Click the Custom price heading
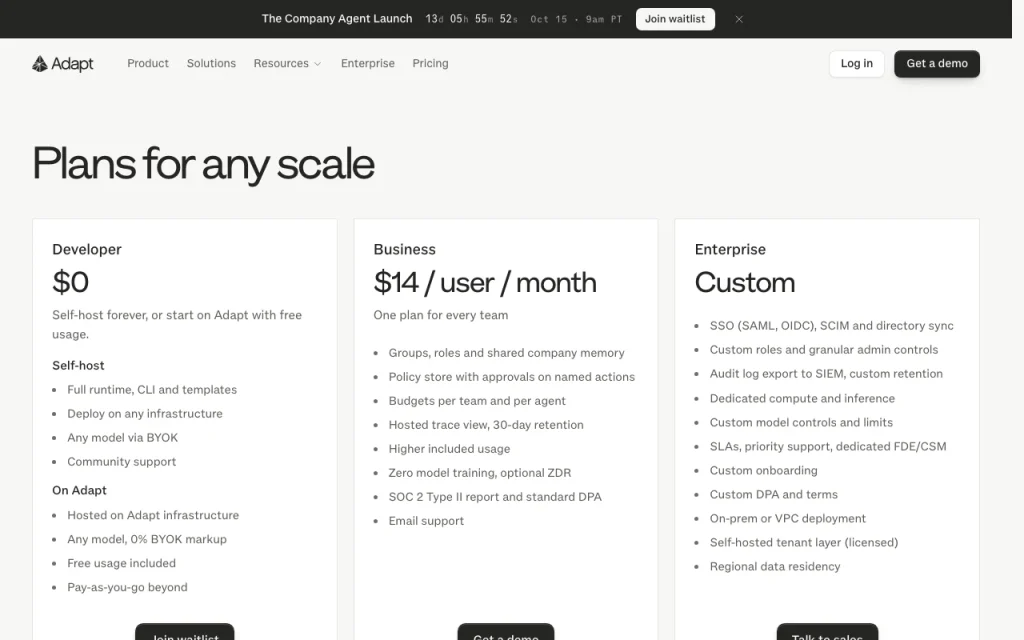 (745, 282)
